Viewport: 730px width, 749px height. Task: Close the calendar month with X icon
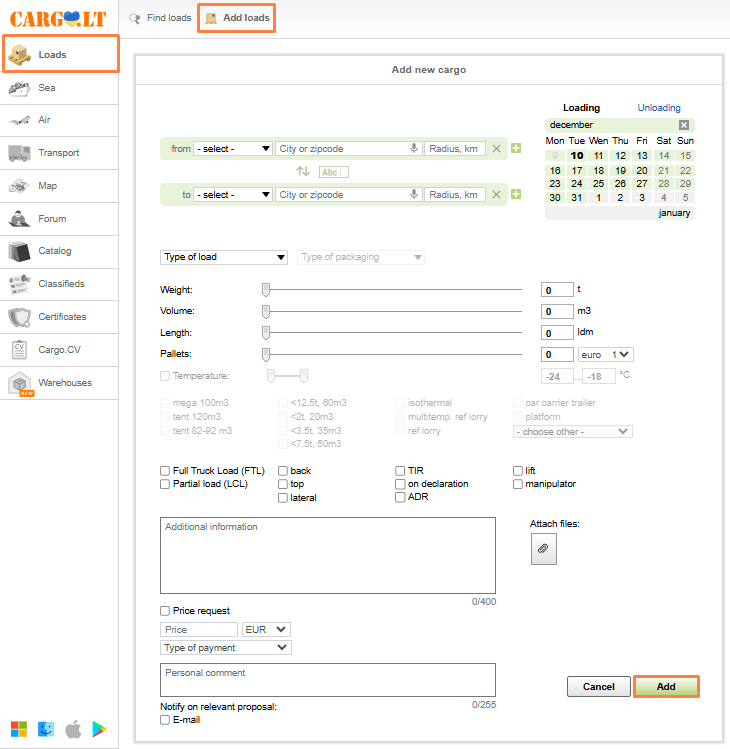pos(684,125)
